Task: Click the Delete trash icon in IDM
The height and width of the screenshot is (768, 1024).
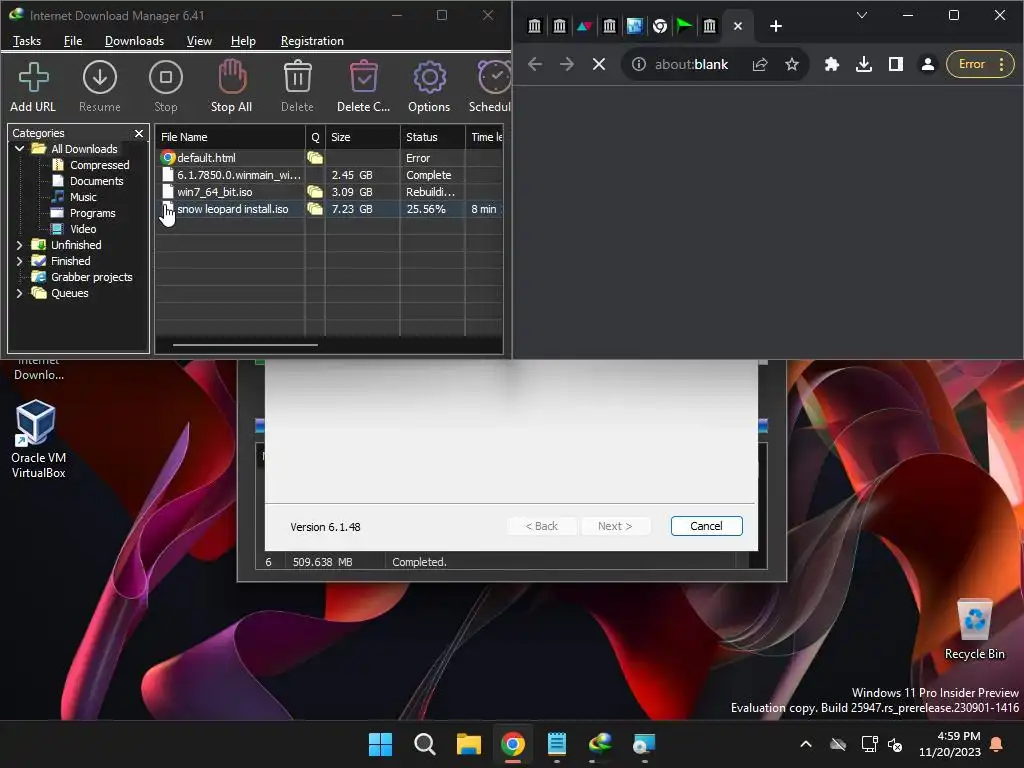Action: click(297, 87)
